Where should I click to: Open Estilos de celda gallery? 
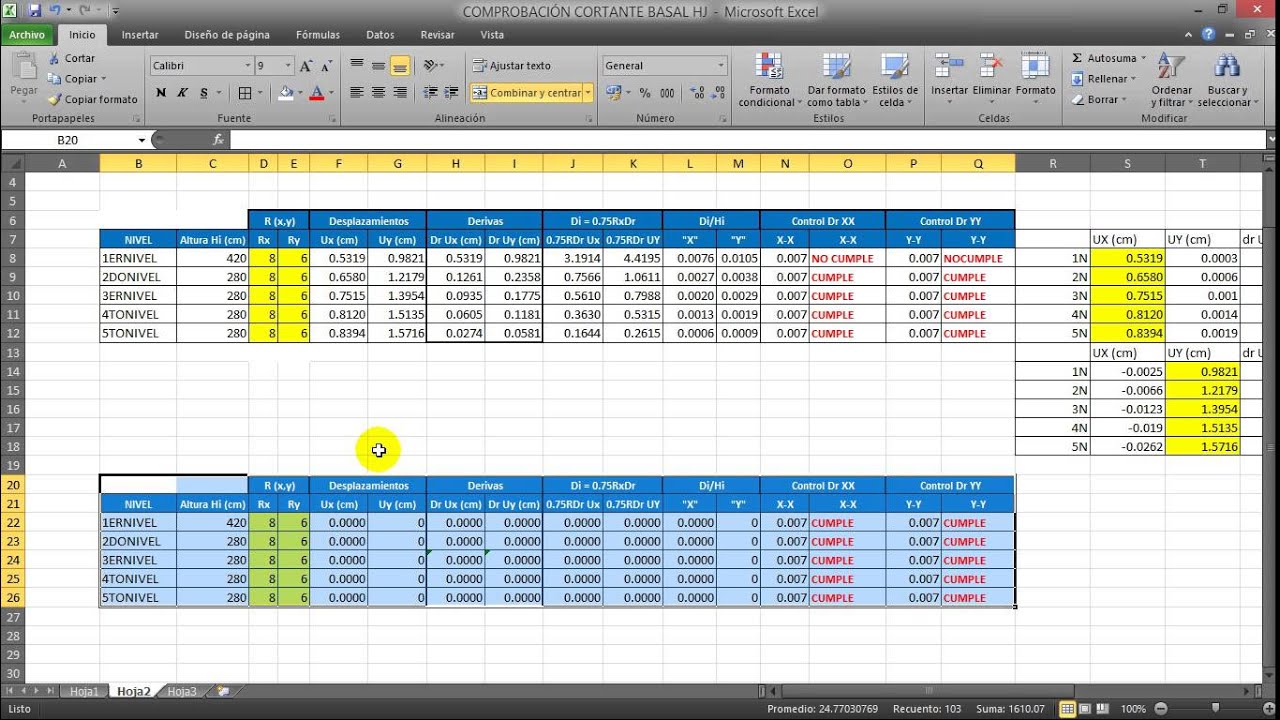pos(894,80)
